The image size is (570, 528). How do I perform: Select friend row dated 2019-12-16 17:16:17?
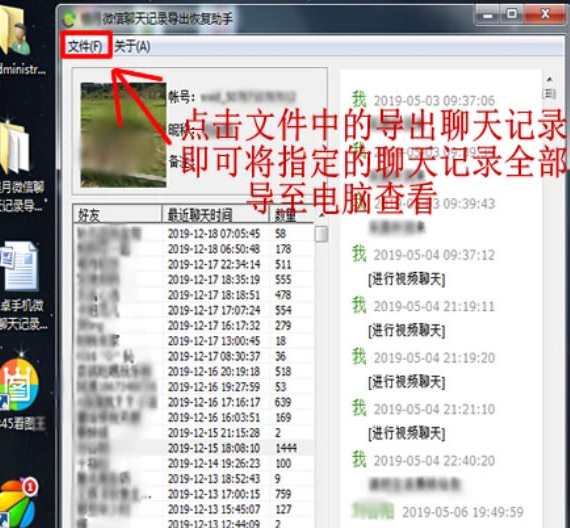tap(194, 402)
